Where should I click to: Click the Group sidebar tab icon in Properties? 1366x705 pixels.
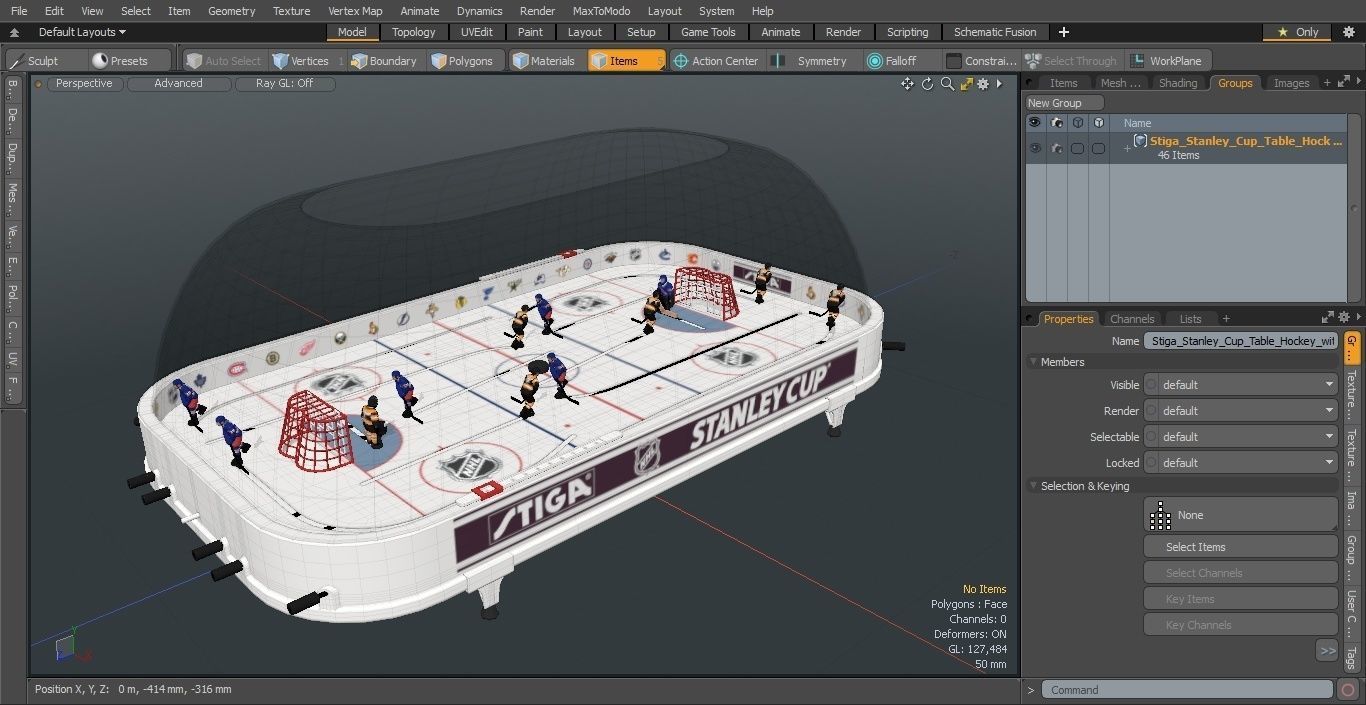tap(1352, 347)
